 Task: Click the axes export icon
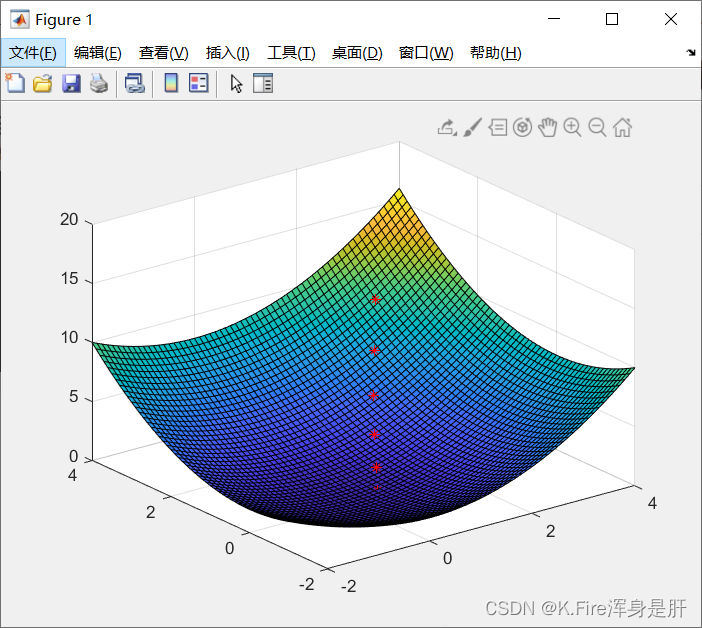447,128
